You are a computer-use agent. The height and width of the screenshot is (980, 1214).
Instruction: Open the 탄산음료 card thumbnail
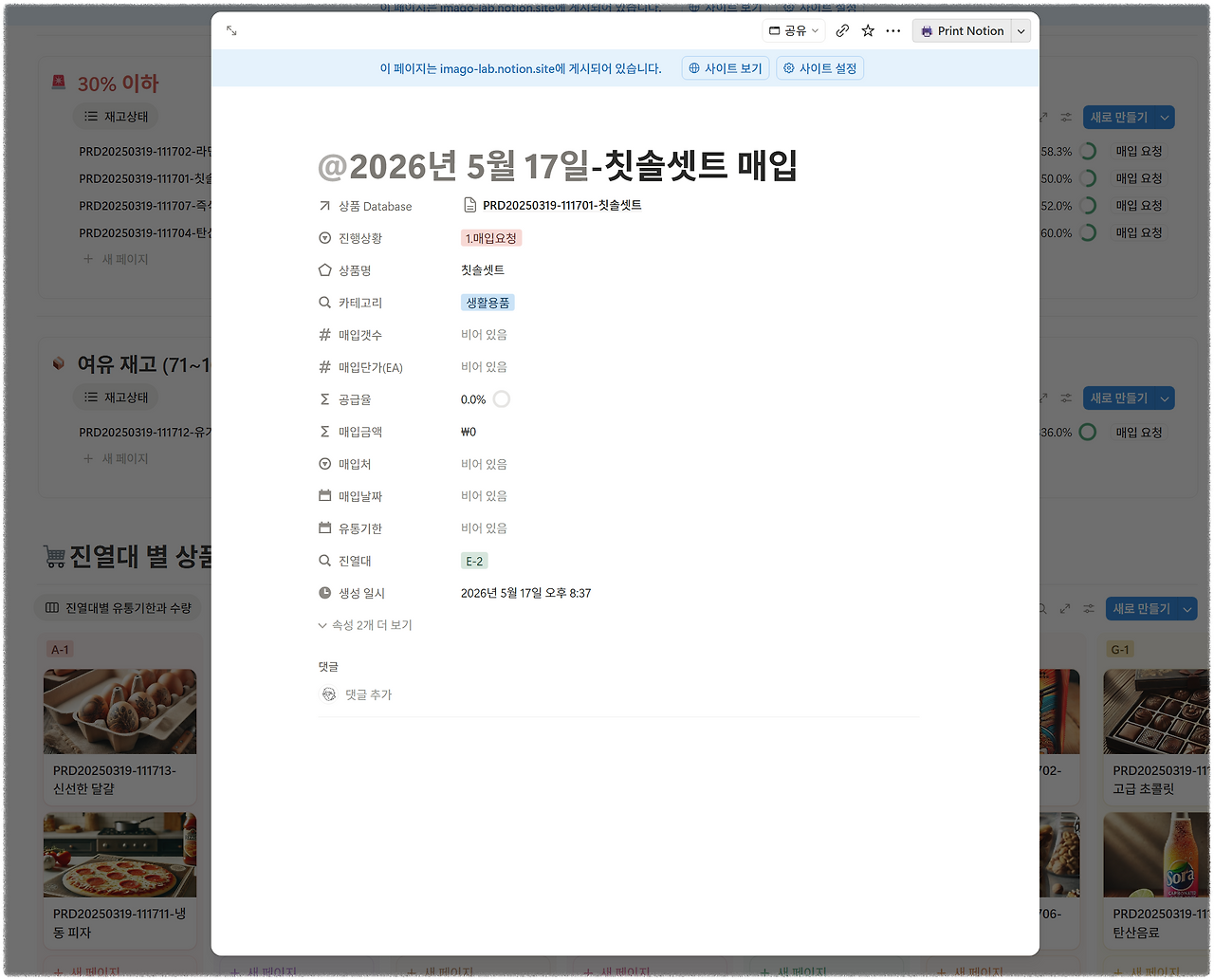[x=1156, y=855]
